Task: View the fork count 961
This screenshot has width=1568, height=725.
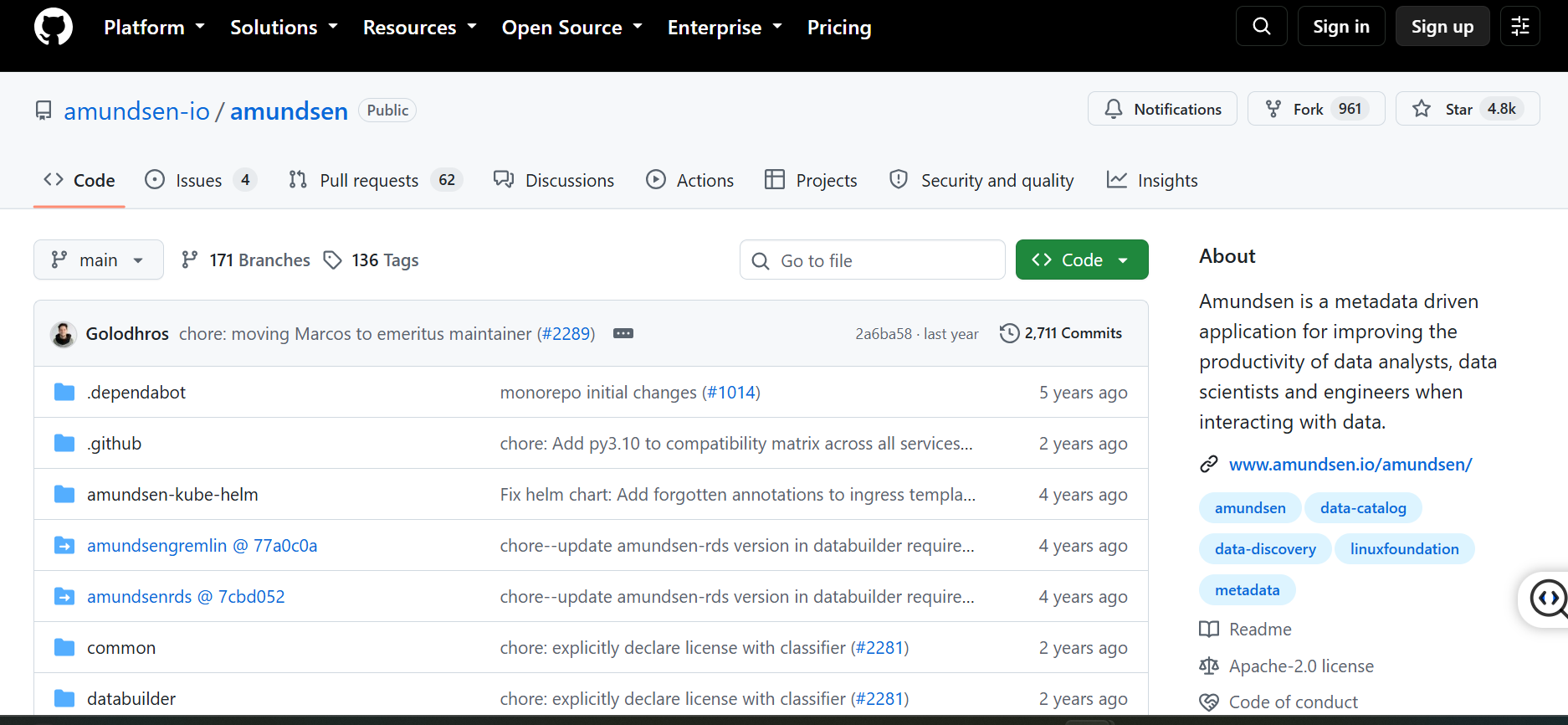Action: (1350, 109)
